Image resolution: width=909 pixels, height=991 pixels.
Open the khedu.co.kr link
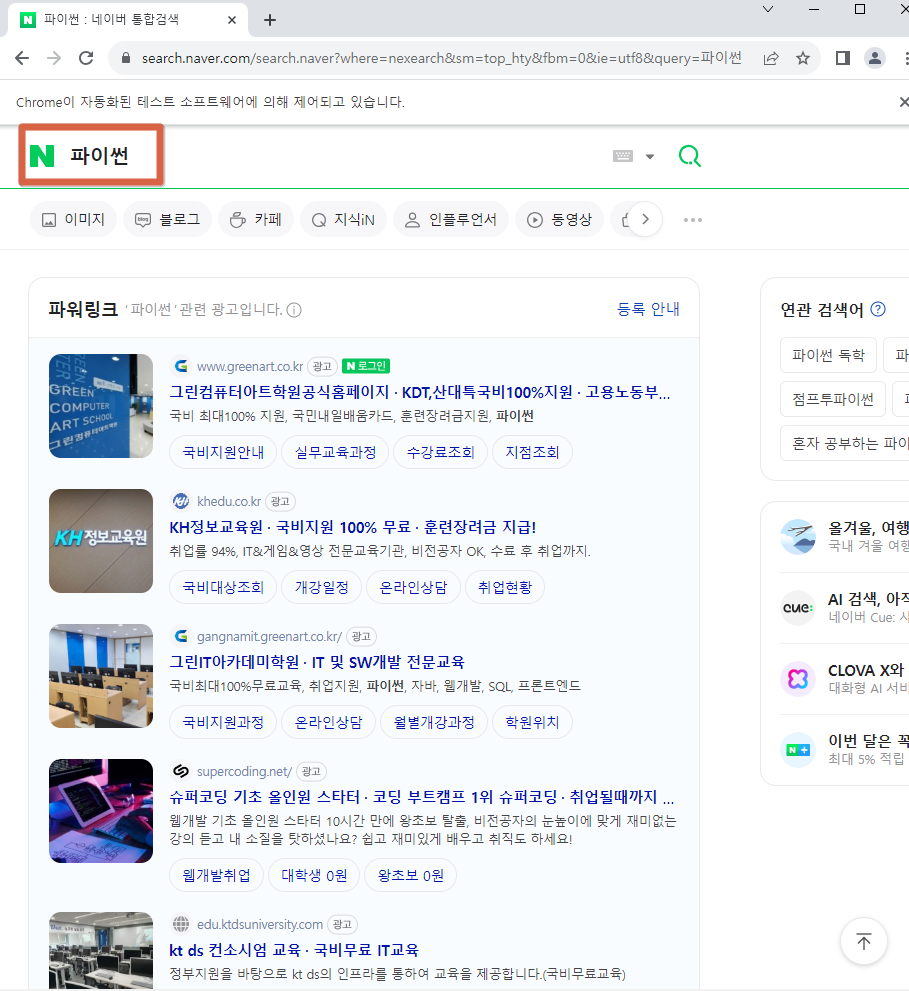(229, 502)
